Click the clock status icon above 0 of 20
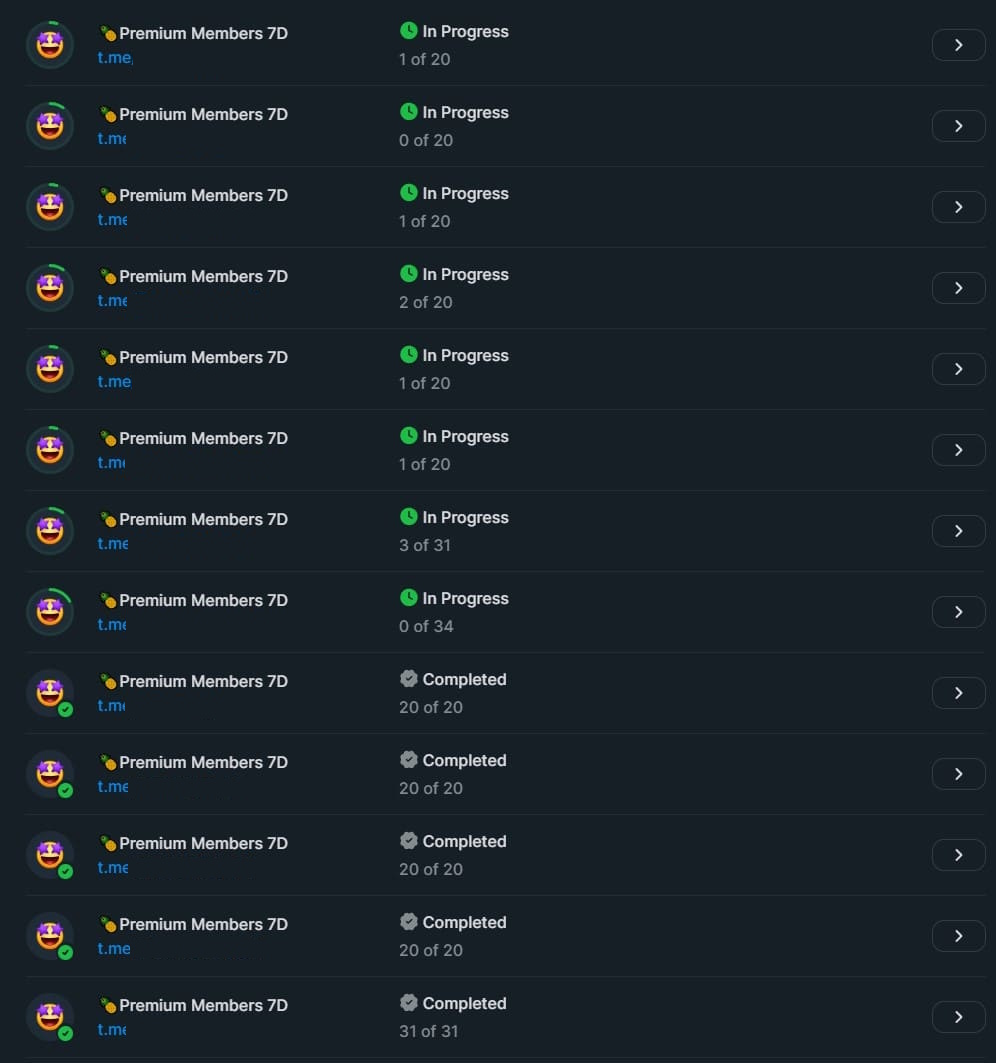The height and width of the screenshot is (1063, 996). pos(408,111)
